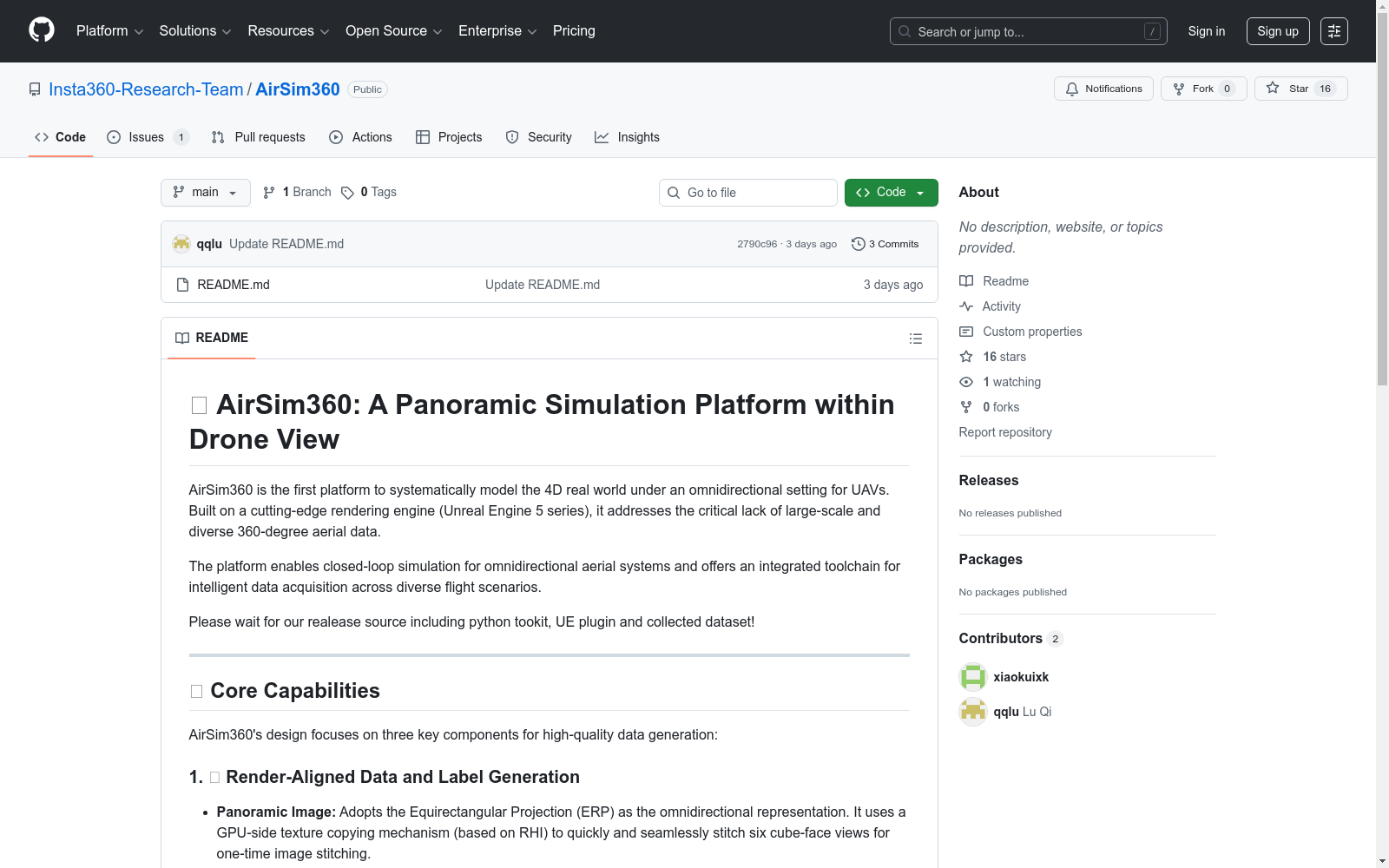Click the Notifications button

(x=1103, y=89)
